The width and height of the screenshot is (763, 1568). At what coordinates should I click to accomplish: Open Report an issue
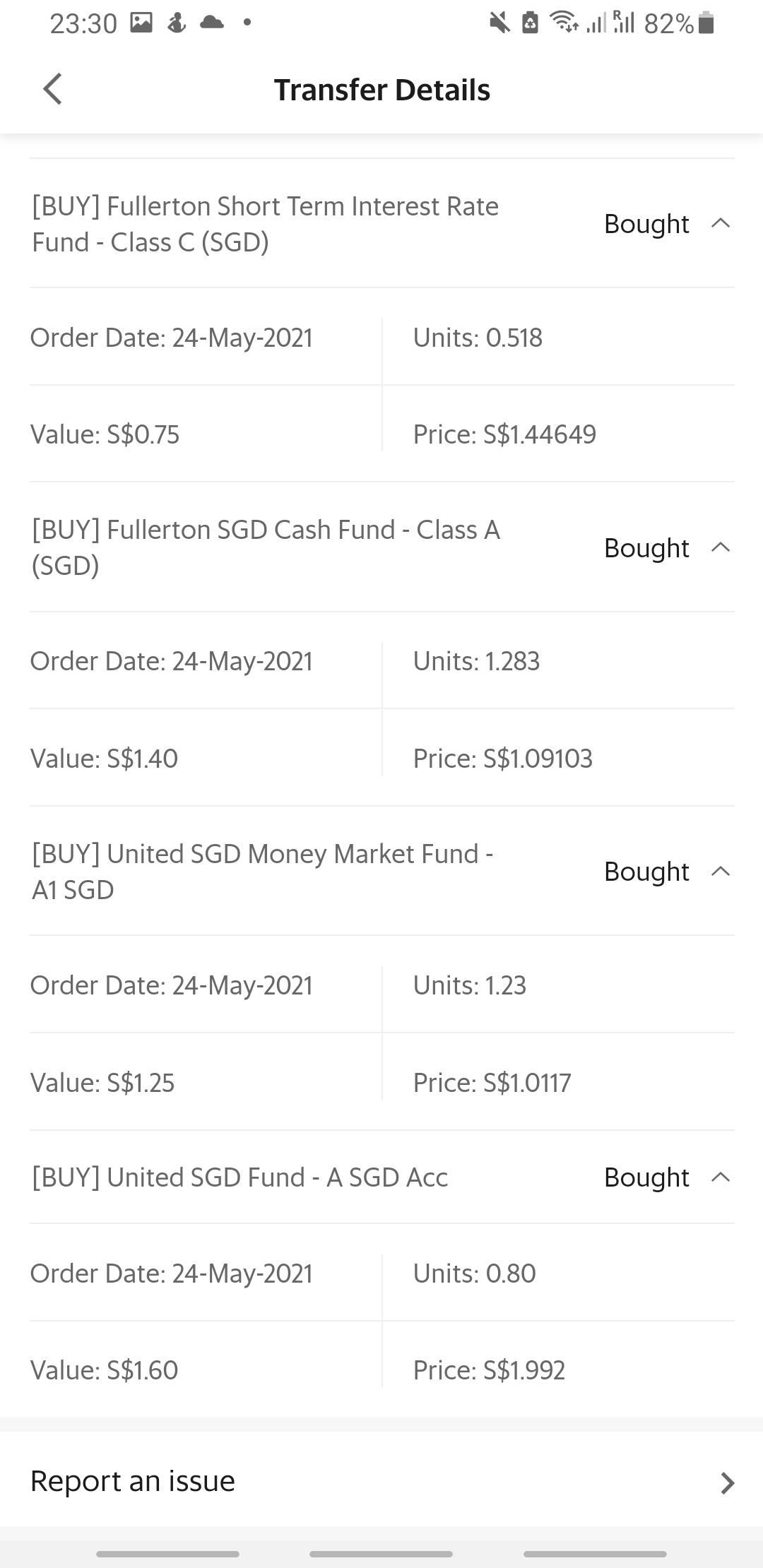click(x=133, y=1480)
